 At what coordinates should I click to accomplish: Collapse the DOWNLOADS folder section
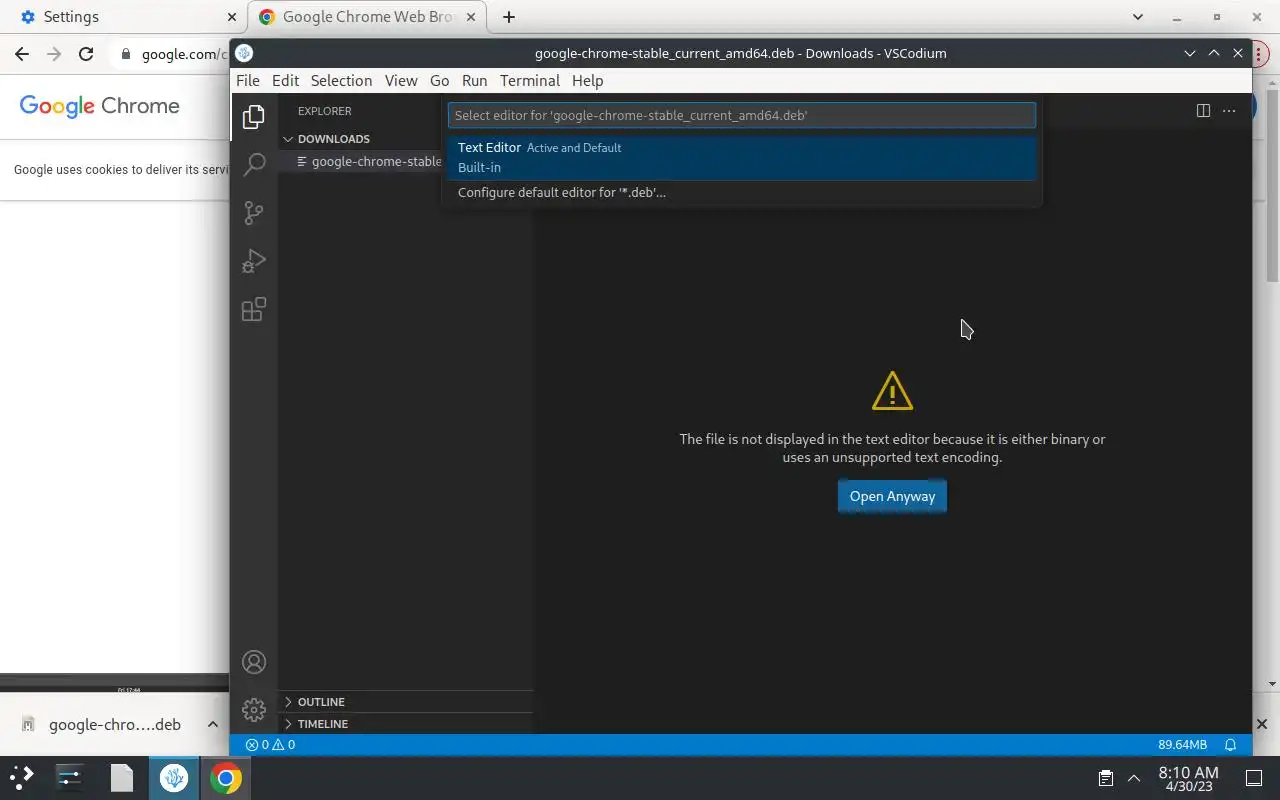click(x=334, y=139)
